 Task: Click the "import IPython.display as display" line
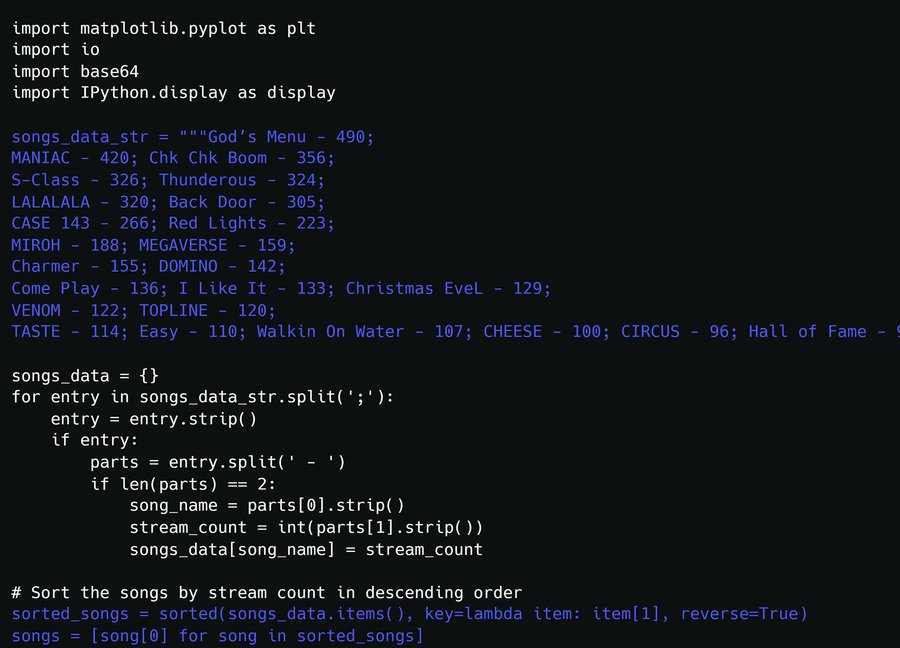click(173, 93)
